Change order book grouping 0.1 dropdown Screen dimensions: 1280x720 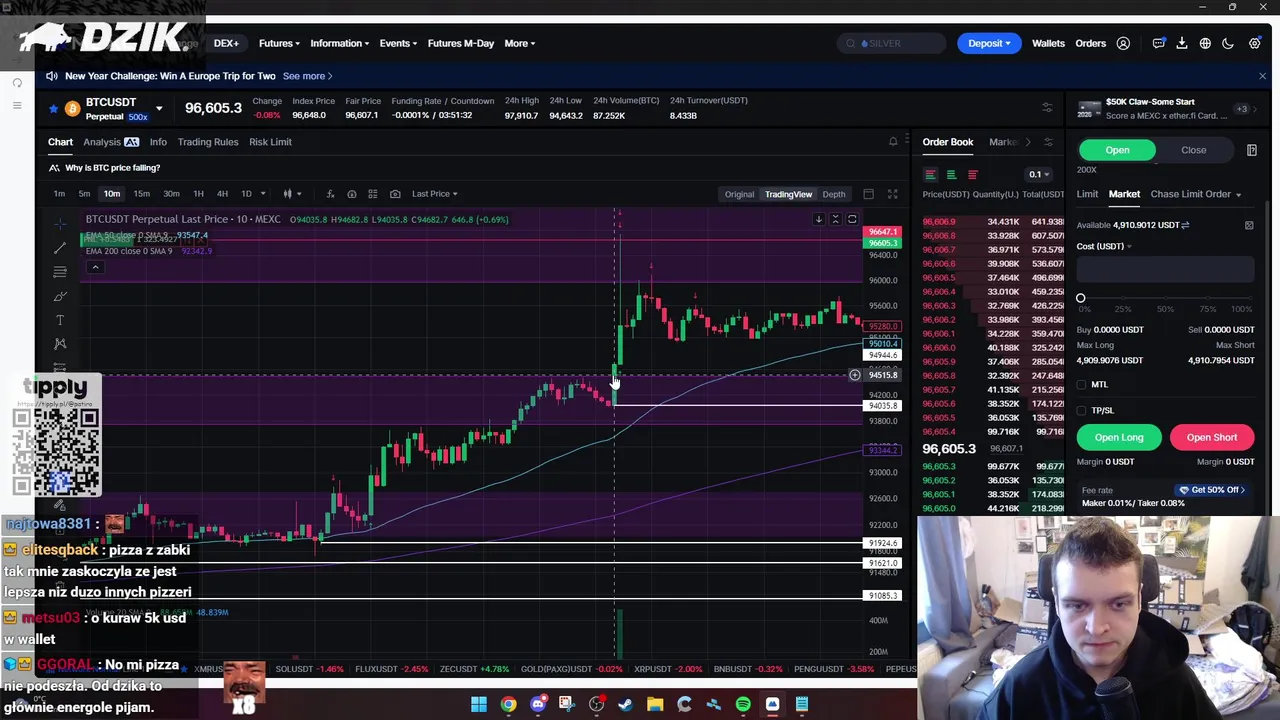[1037, 175]
